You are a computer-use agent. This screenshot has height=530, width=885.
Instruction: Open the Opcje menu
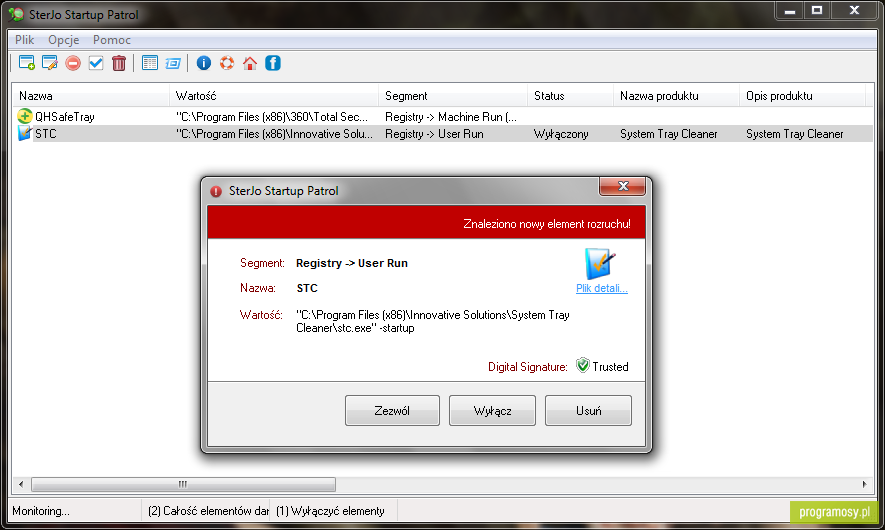click(x=63, y=40)
